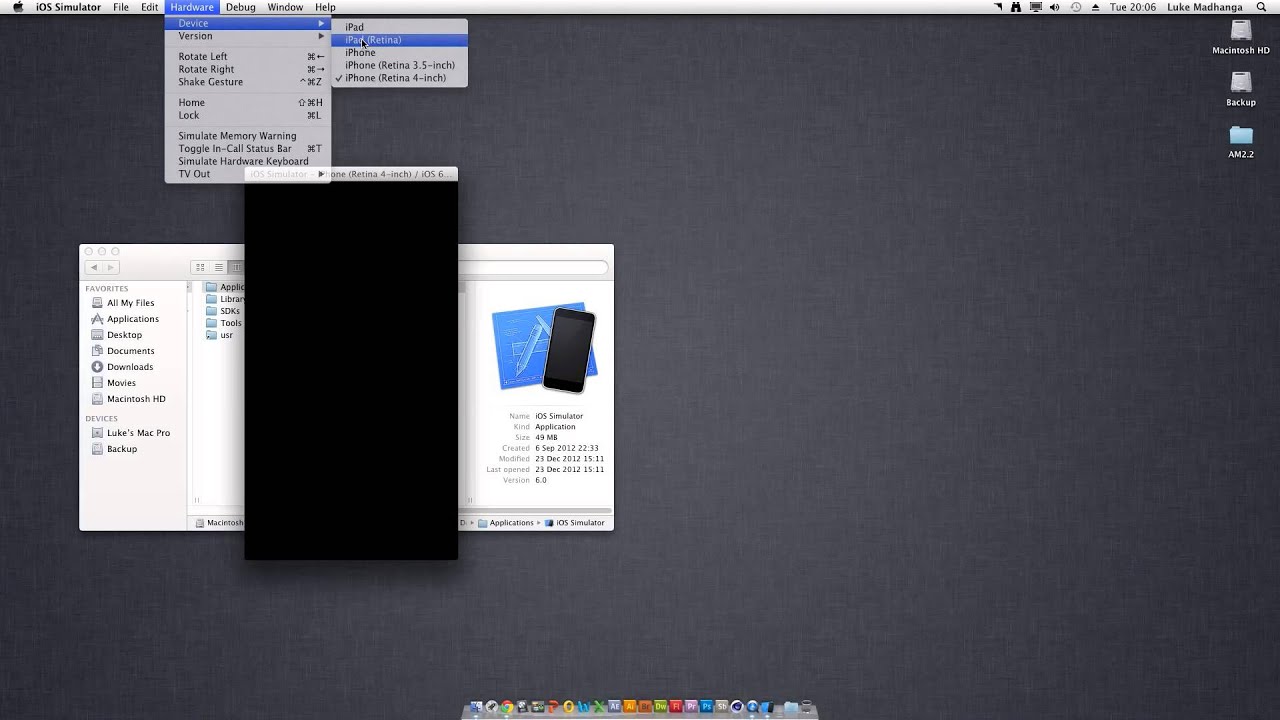Screen dimensions: 1280x720
Task: Select the iPad (Retina) device
Action: point(399,40)
